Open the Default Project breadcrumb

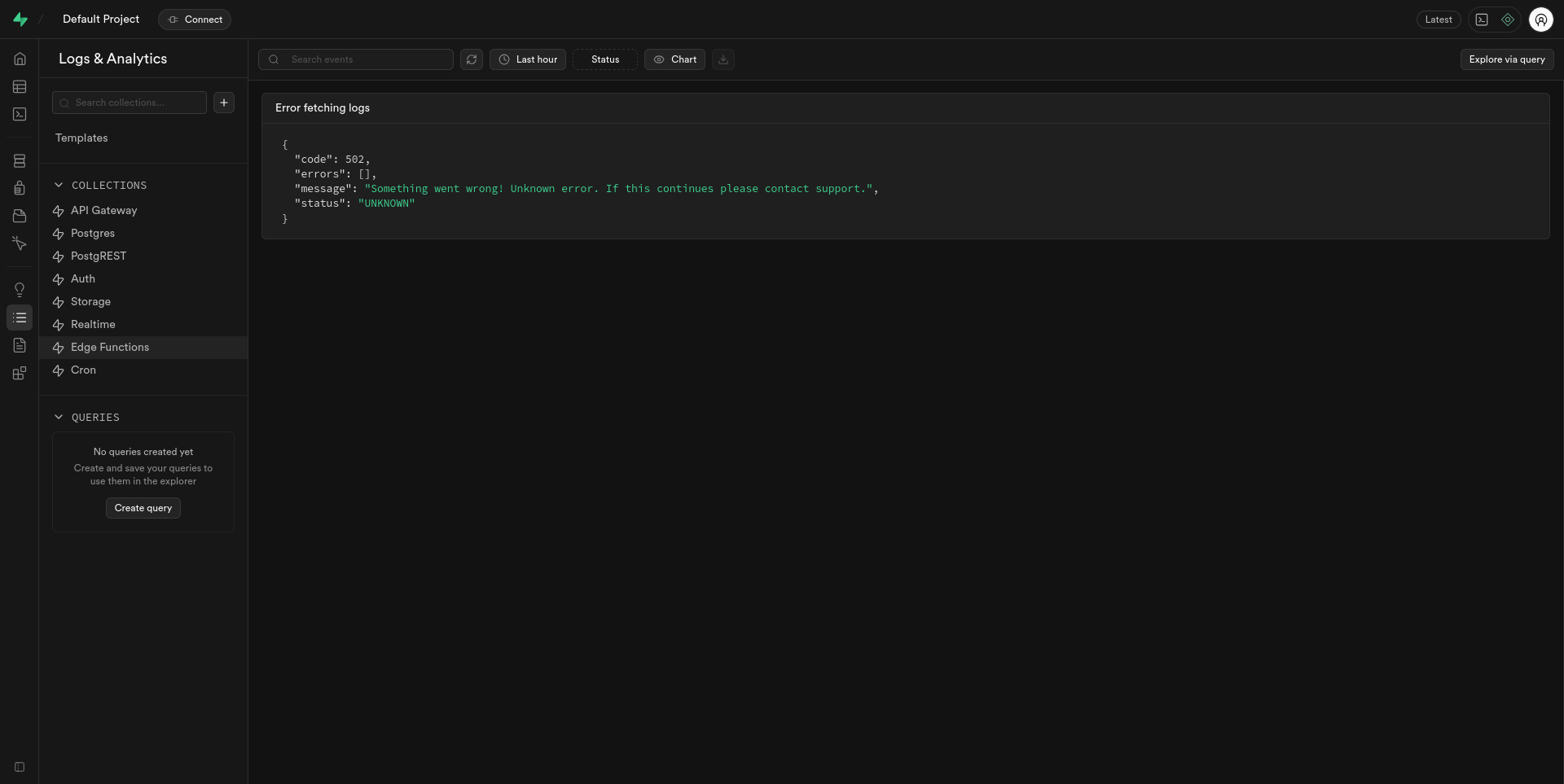[101, 20]
